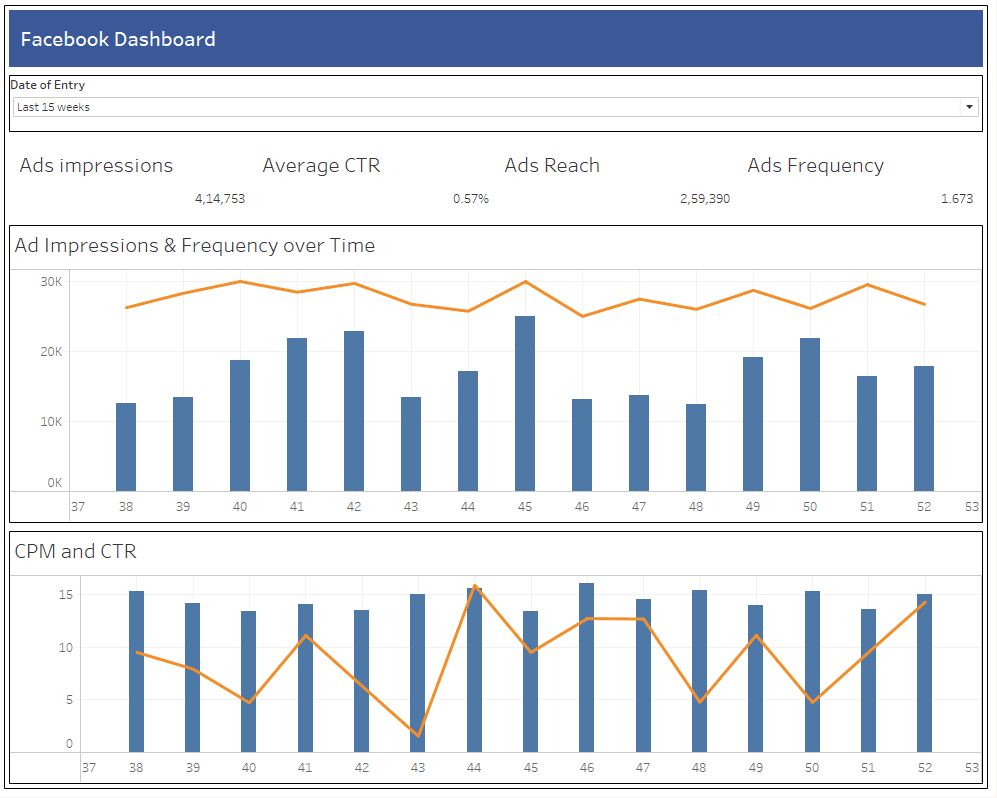Select the 4,14,753 impressions value
Screen dimensions: 997x798
pos(220,198)
